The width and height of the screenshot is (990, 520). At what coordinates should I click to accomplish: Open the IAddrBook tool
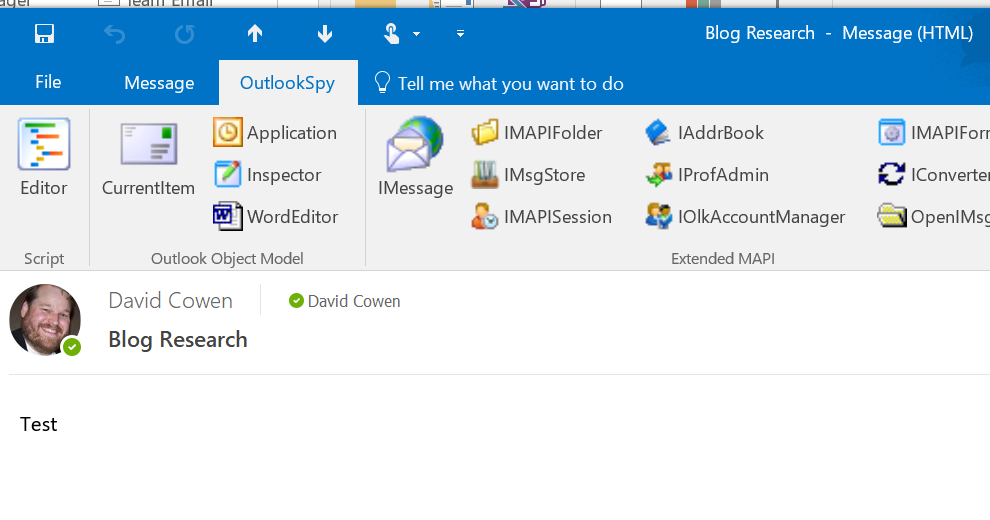point(704,133)
